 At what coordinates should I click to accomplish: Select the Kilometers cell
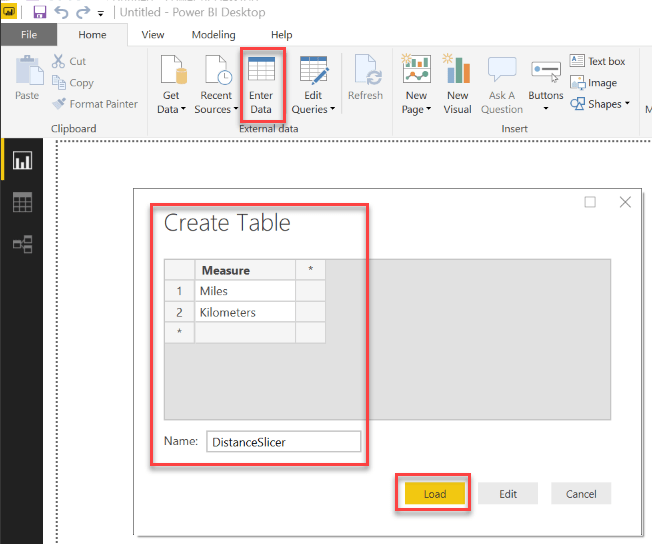click(x=245, y=312)
